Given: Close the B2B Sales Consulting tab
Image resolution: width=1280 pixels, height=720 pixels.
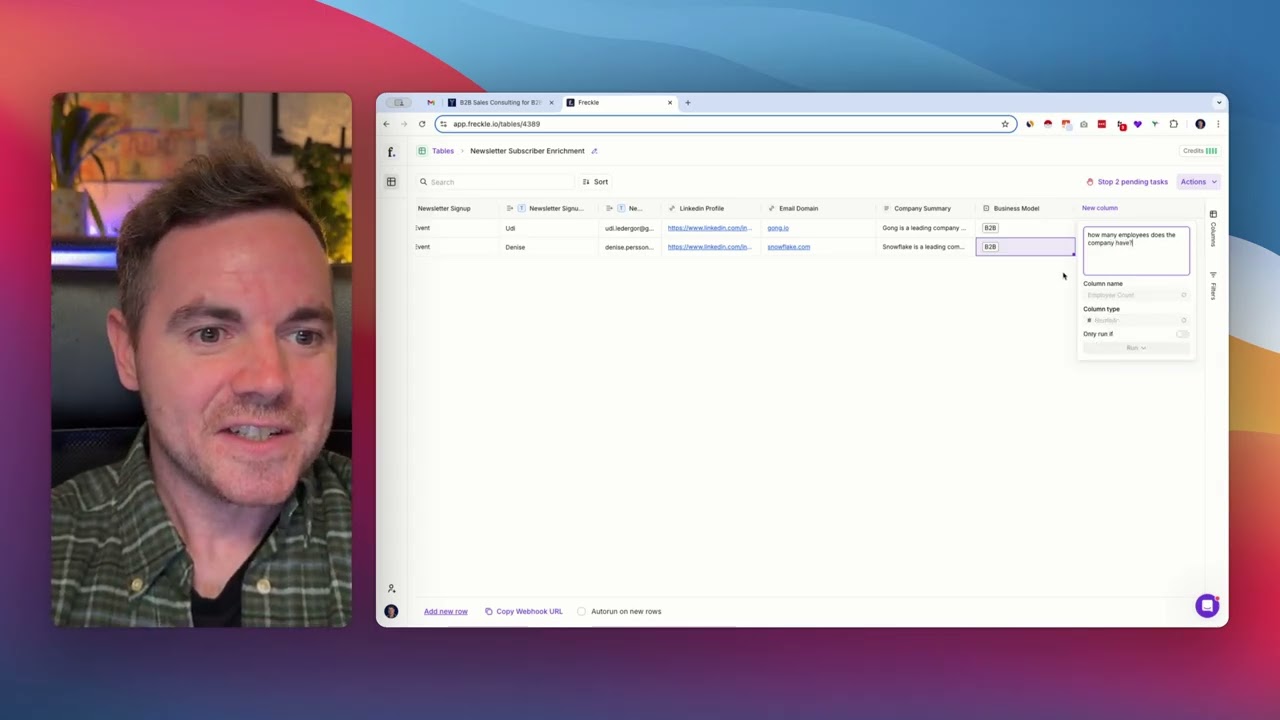Looking at the screenshot, I should [x=550, y=102].
